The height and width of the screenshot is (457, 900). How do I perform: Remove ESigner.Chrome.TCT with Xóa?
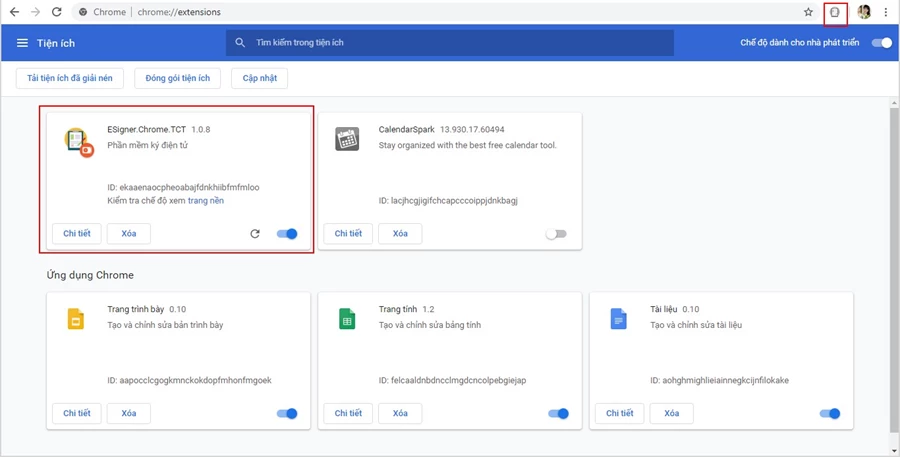pyautogui.click(x=129, y=234)
